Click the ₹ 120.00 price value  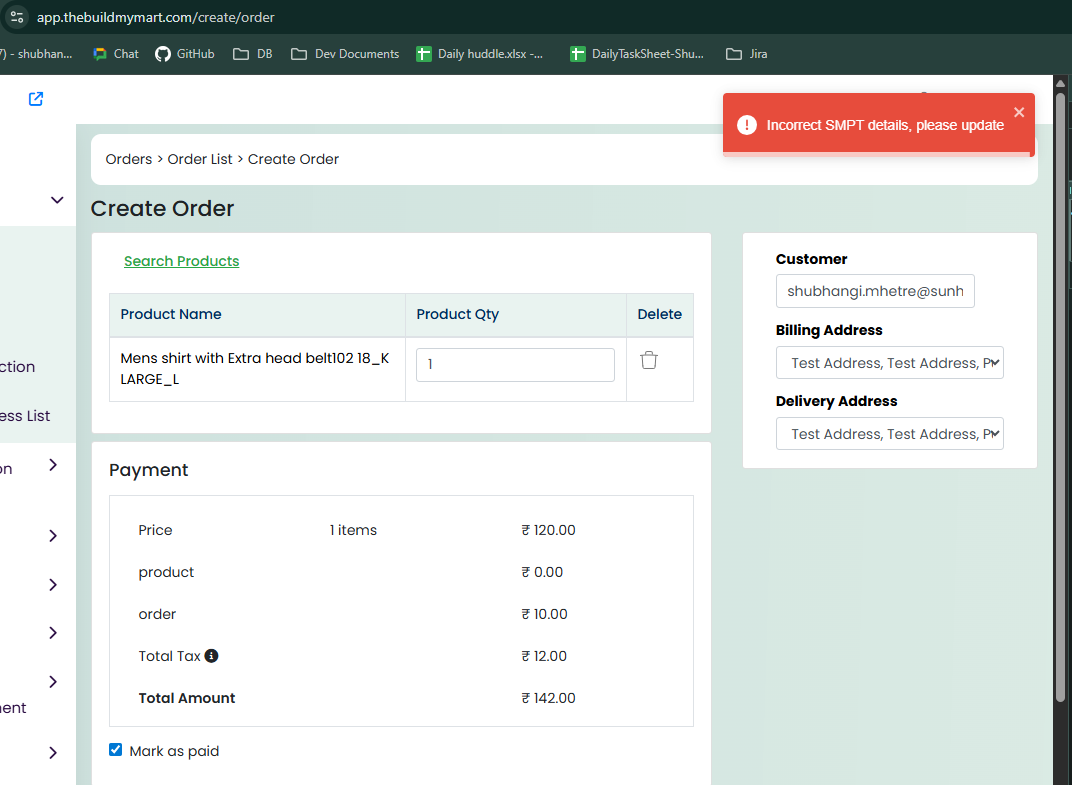548,530
